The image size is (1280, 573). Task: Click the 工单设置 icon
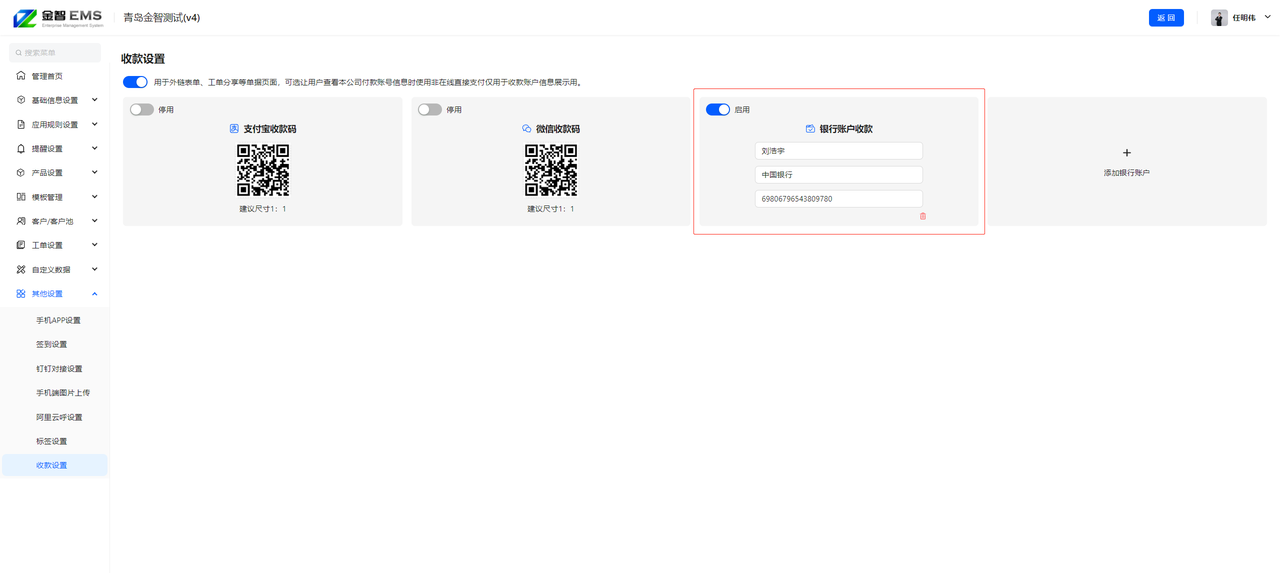[x=21, y=245]
